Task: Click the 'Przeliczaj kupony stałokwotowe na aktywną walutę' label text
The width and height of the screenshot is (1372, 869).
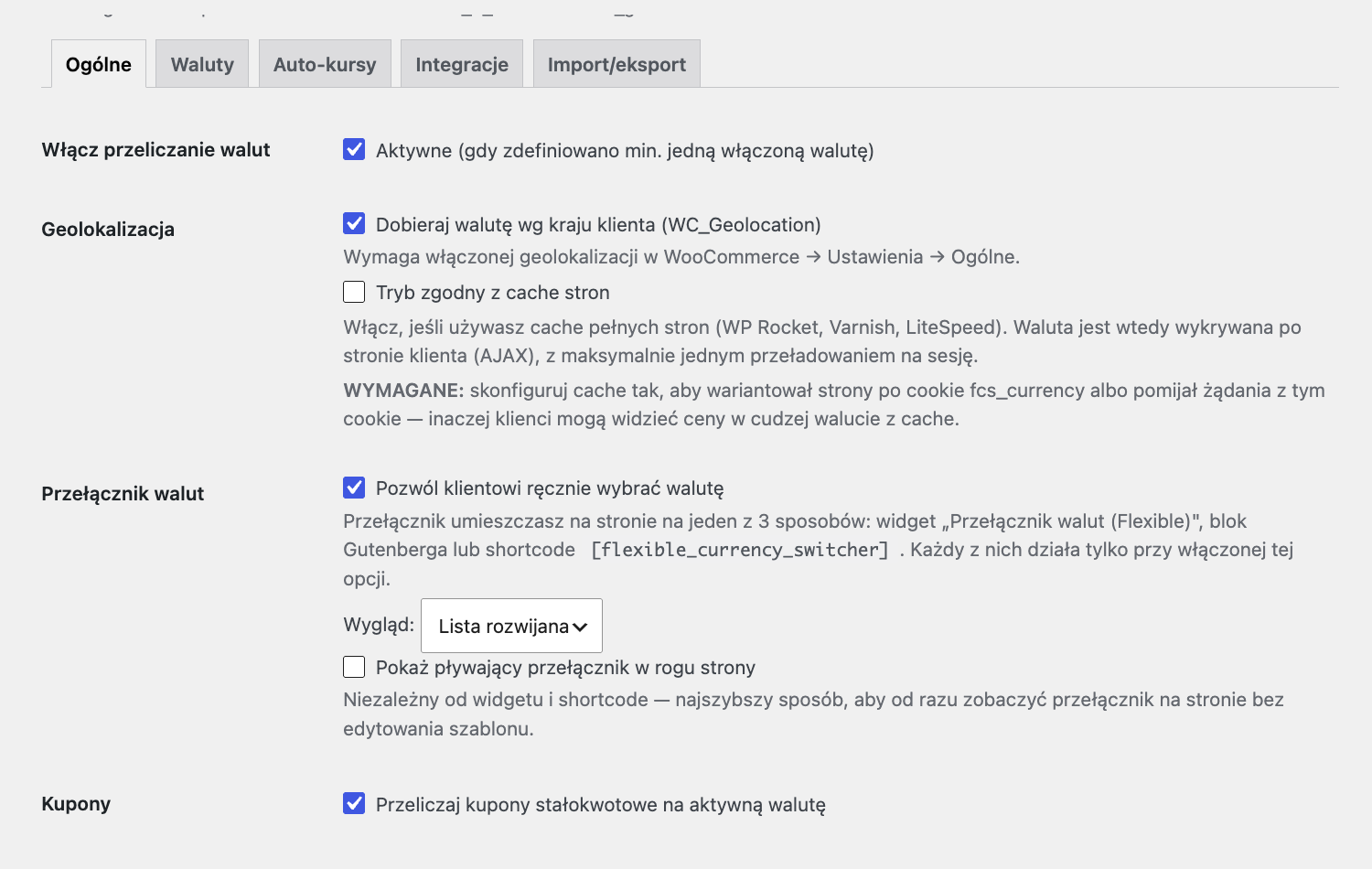Action: [x=601, y=805]
